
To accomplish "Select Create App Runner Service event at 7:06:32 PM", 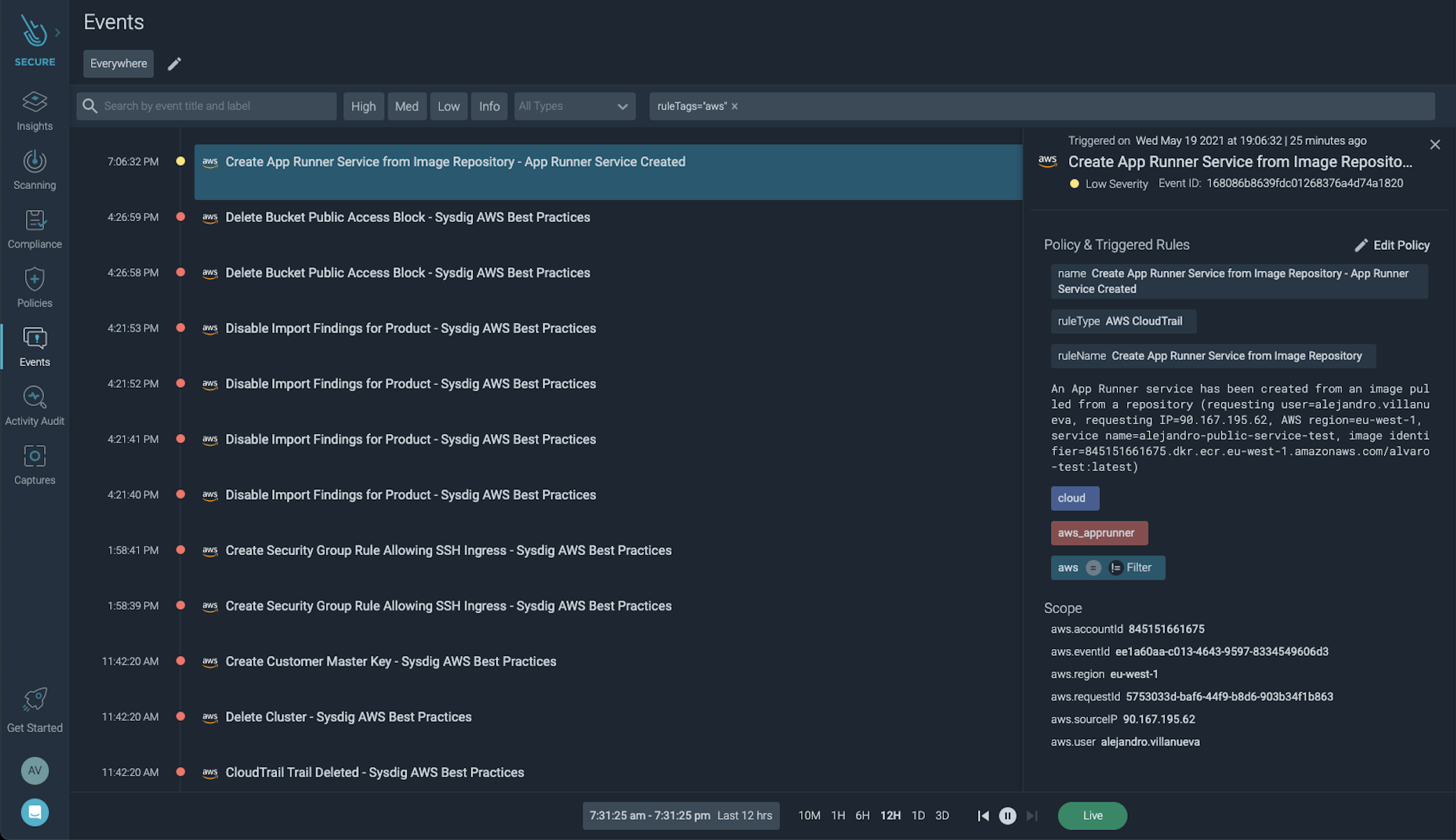I will pos(608,172).
